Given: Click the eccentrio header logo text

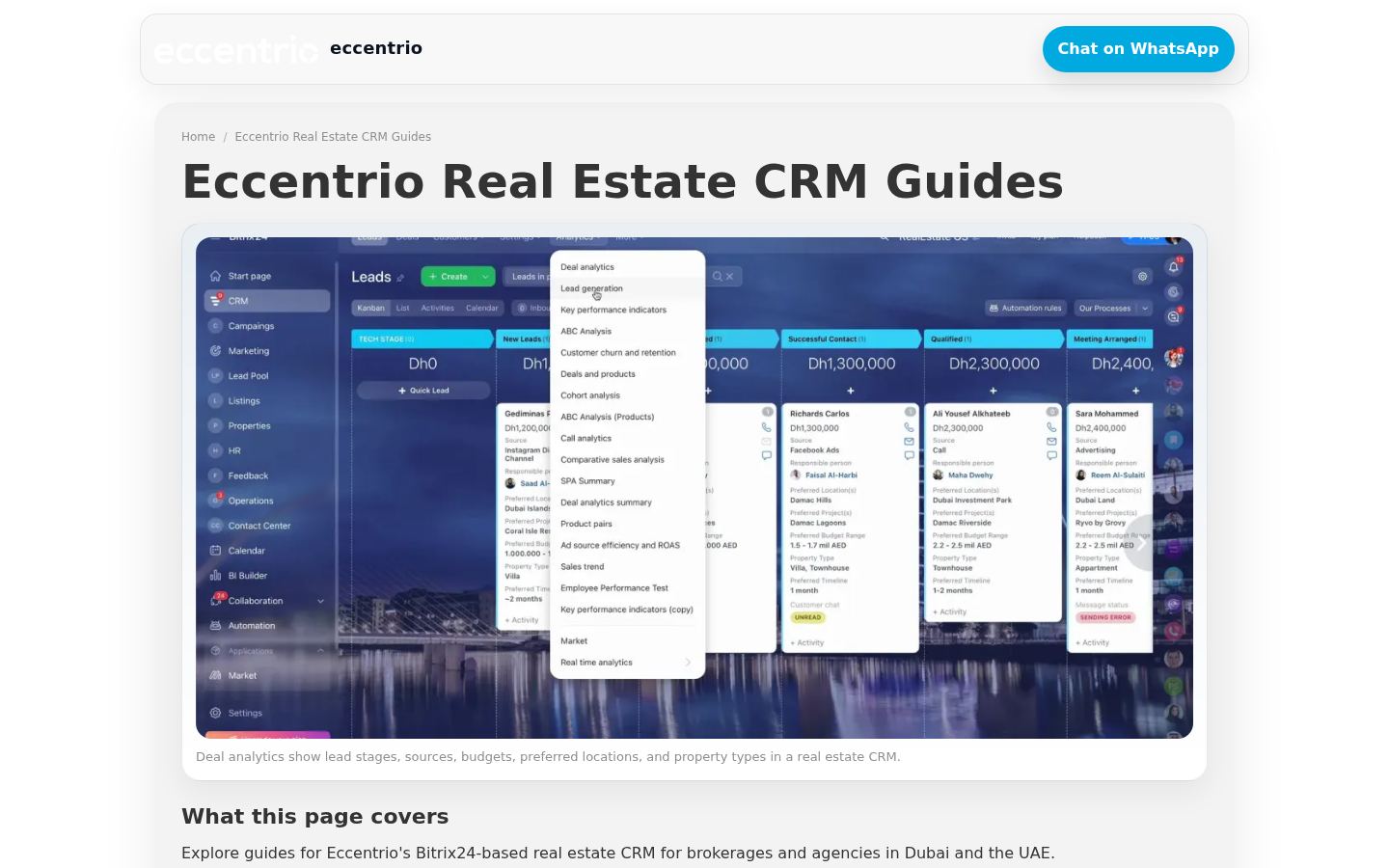Looking at the screenshot, I should [x=376, y=48].
